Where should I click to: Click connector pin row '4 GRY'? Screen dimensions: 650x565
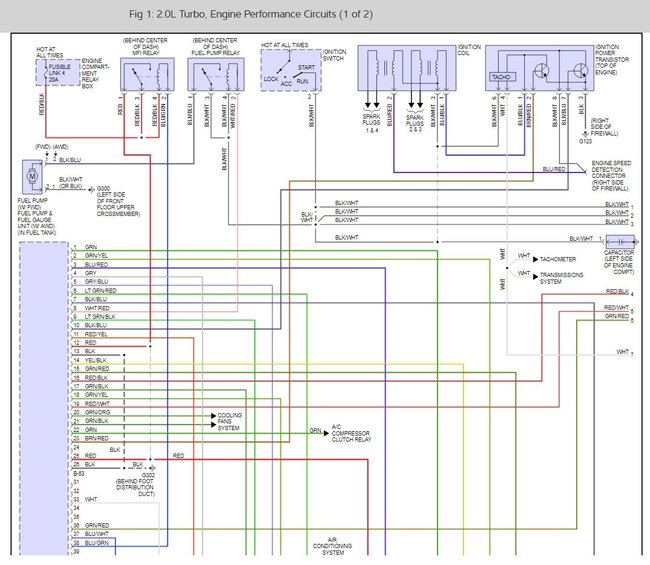coord(85,273)
